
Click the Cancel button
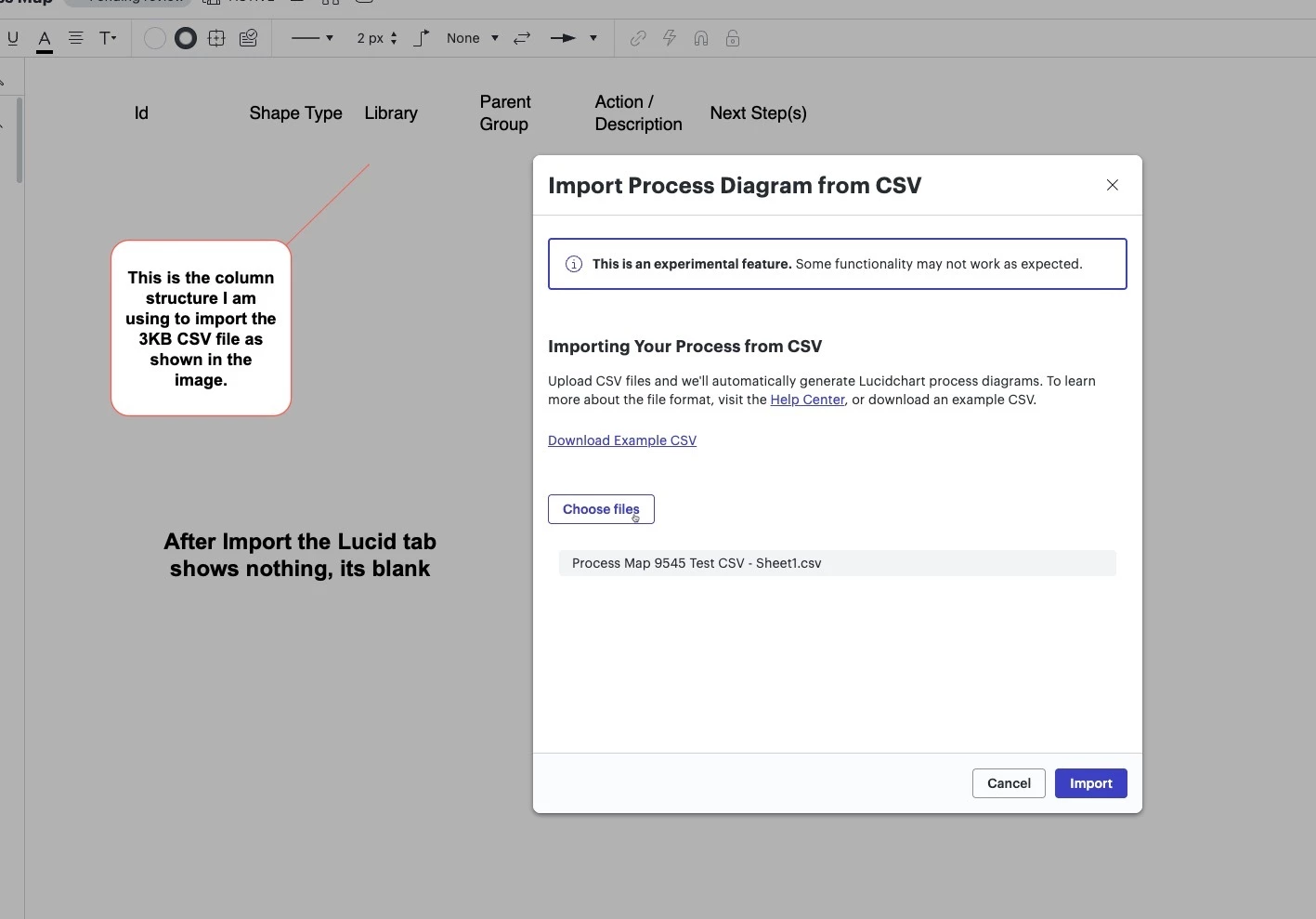pos(1009,783)
